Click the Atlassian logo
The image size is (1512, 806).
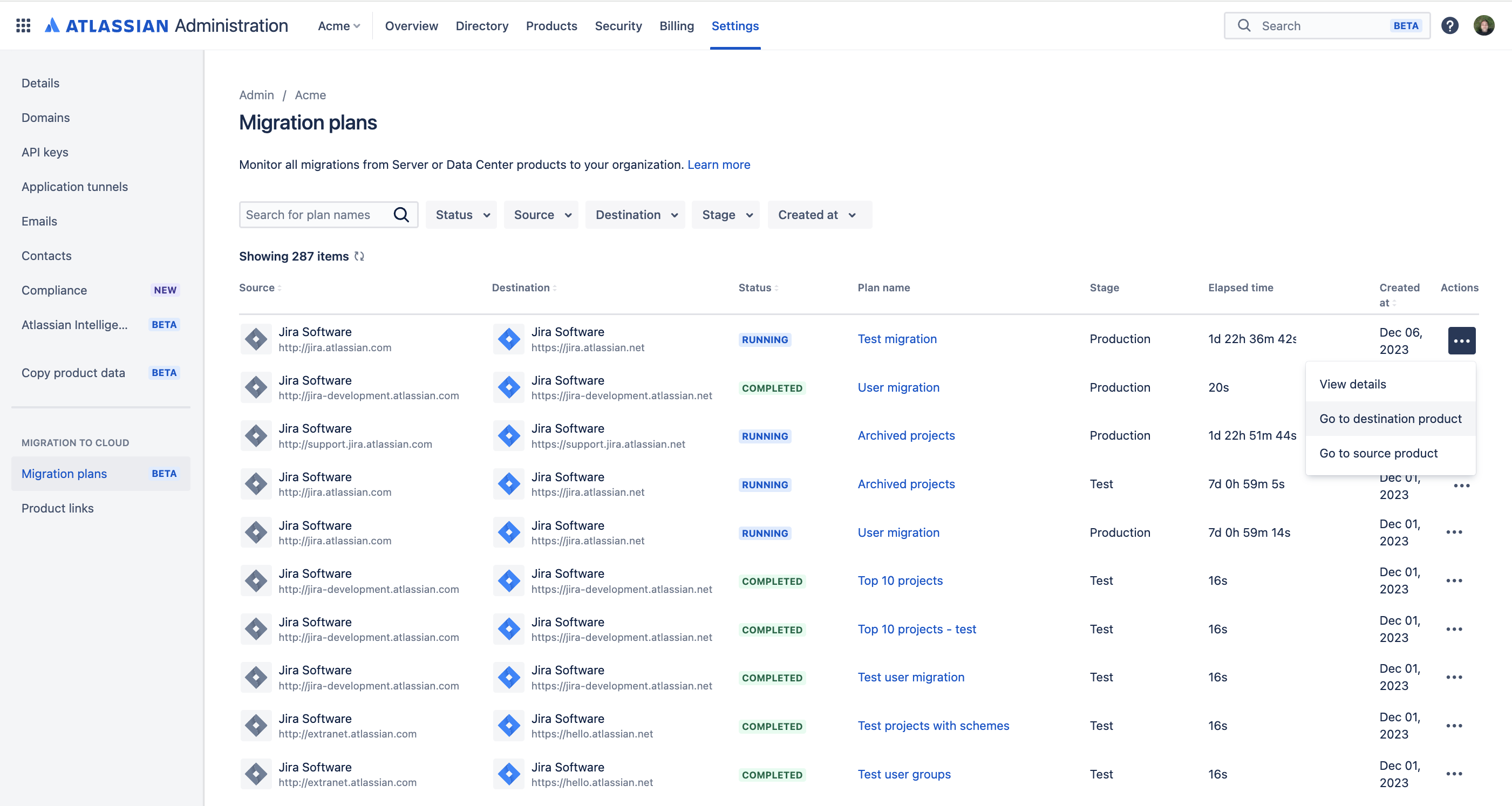click(x=52, y=25)
